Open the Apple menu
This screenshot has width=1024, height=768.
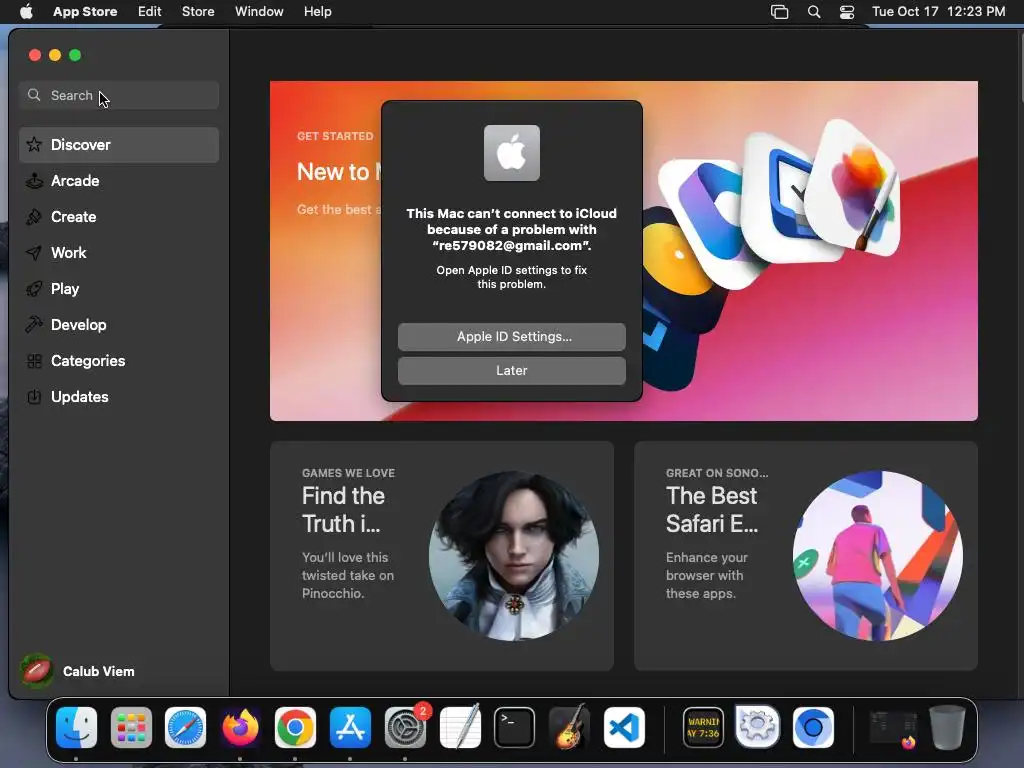[x=26, y=12]
